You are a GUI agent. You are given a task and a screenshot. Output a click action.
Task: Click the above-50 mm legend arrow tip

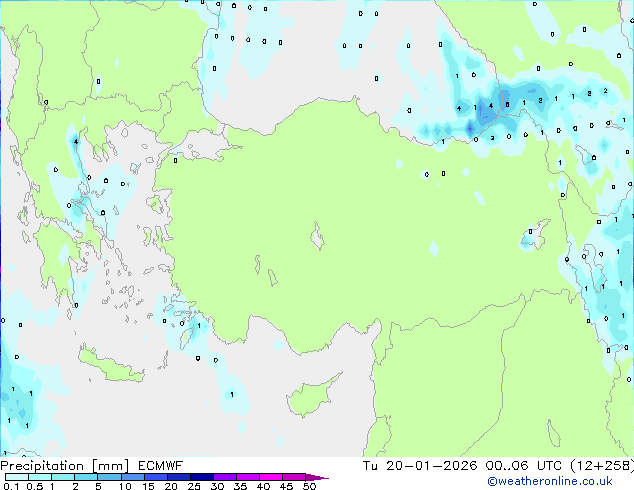(317, 478)
